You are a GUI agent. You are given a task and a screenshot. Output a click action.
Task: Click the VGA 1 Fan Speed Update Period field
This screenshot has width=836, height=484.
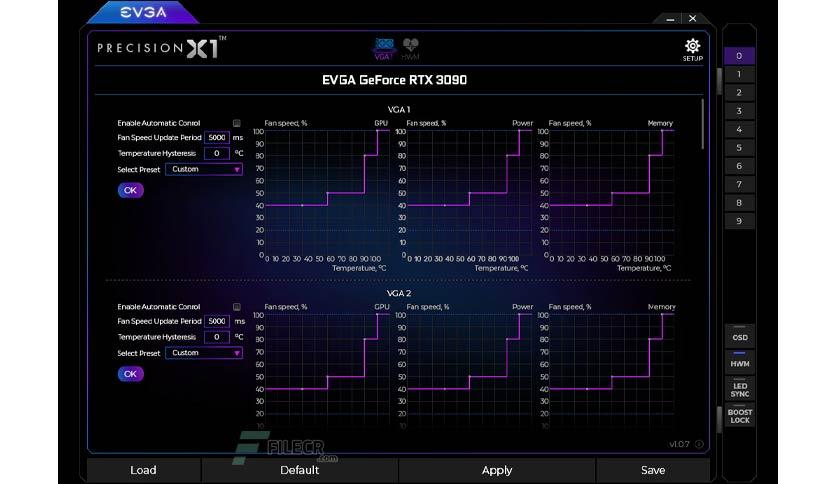(x=216, y=138)
